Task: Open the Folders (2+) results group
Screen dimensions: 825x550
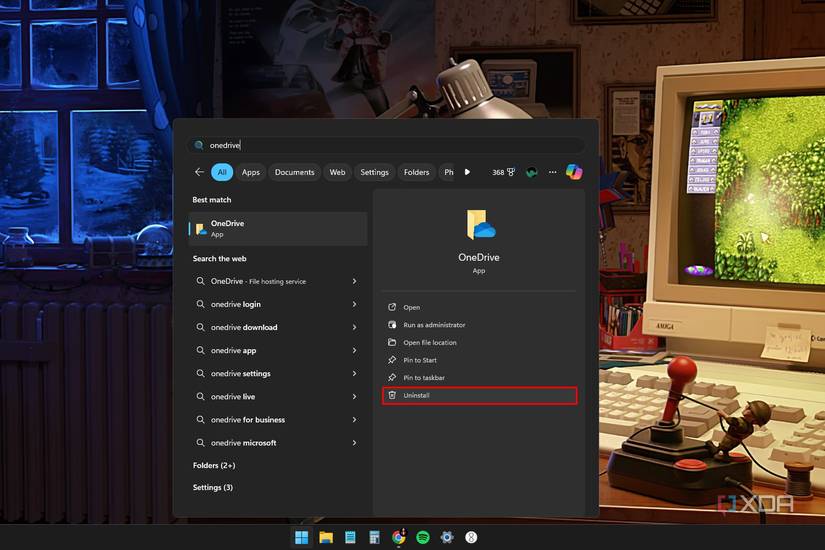Action: coord(214,465)
